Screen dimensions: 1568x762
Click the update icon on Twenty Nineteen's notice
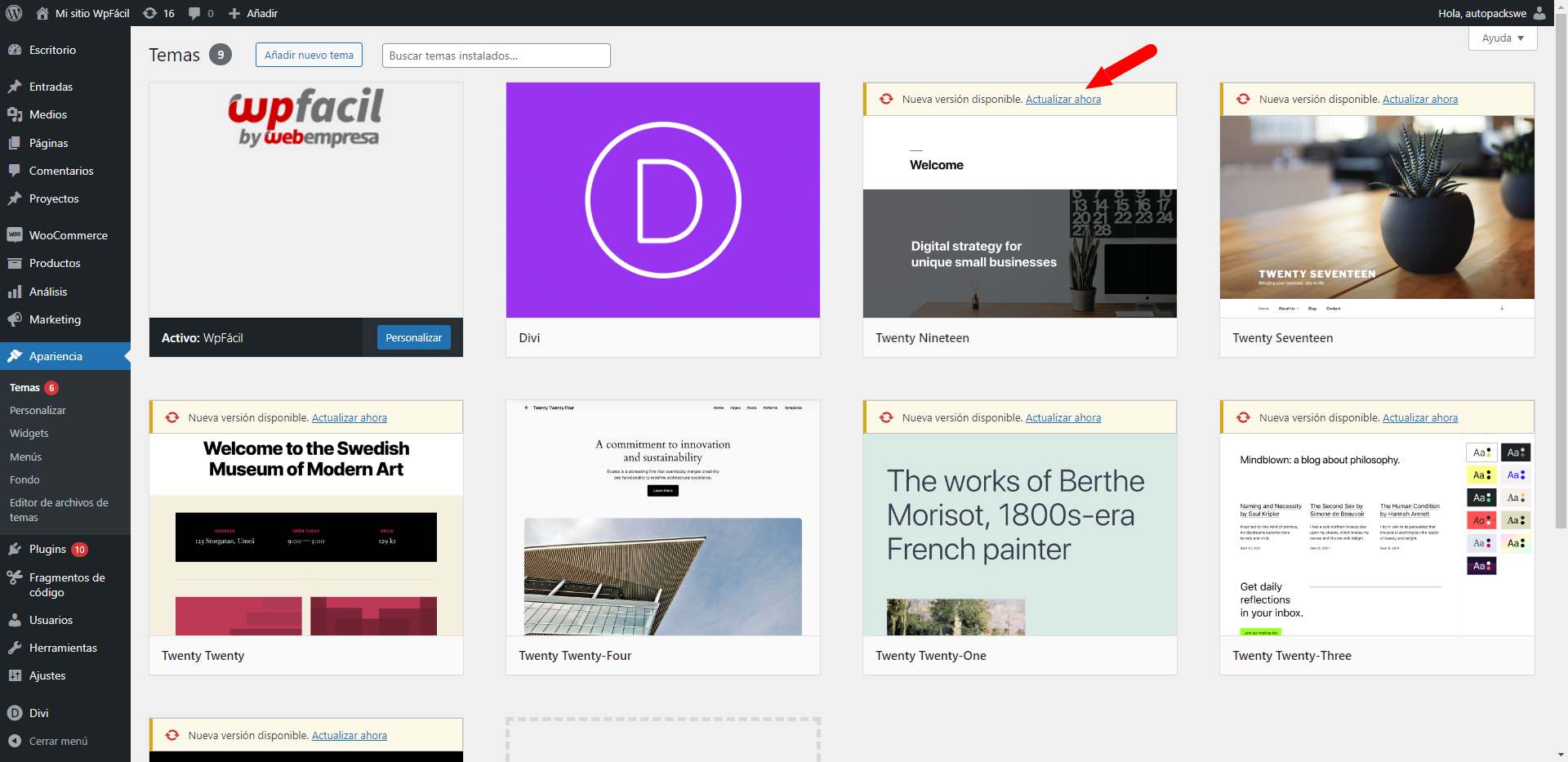click(x=886, y=99)
